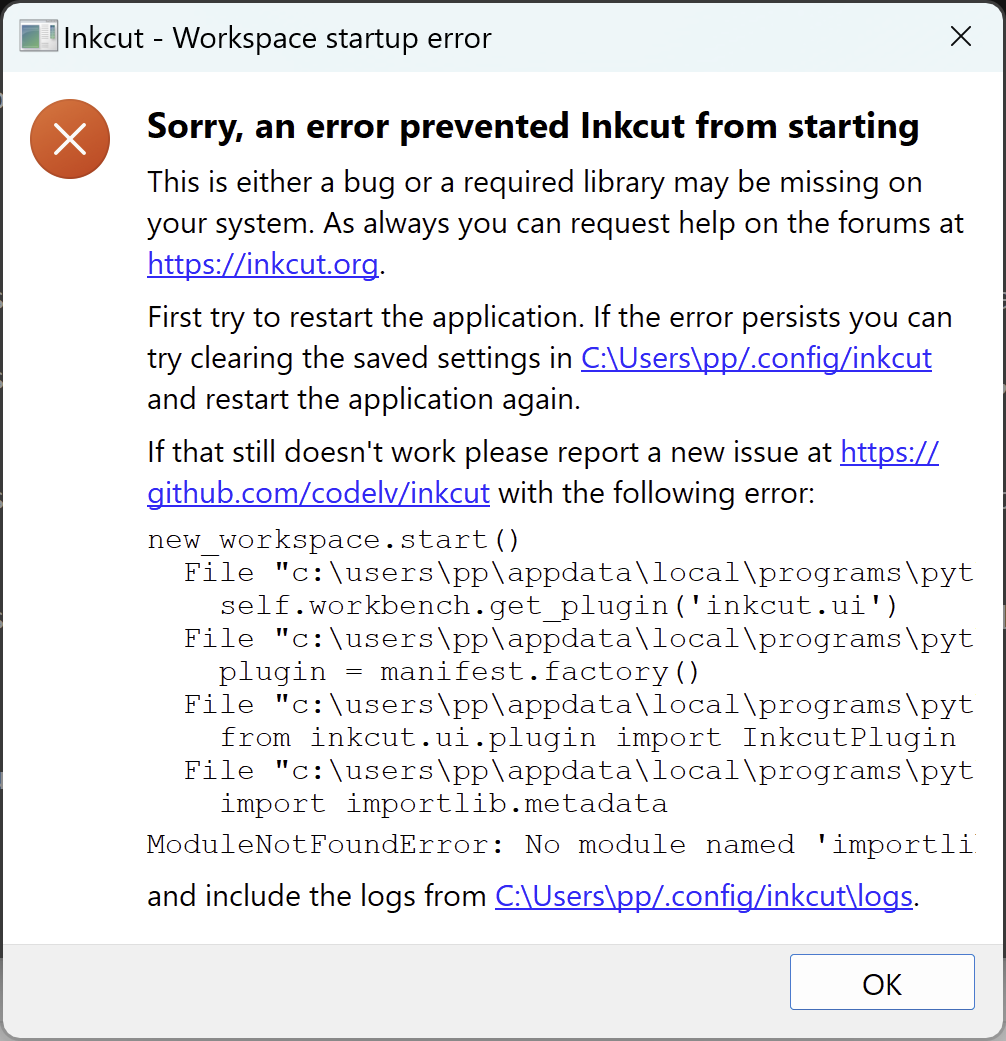This screenshot has height=1041, width=1006.
Task: Click the 'and include the logs from' text
Action: click(317, 896)
